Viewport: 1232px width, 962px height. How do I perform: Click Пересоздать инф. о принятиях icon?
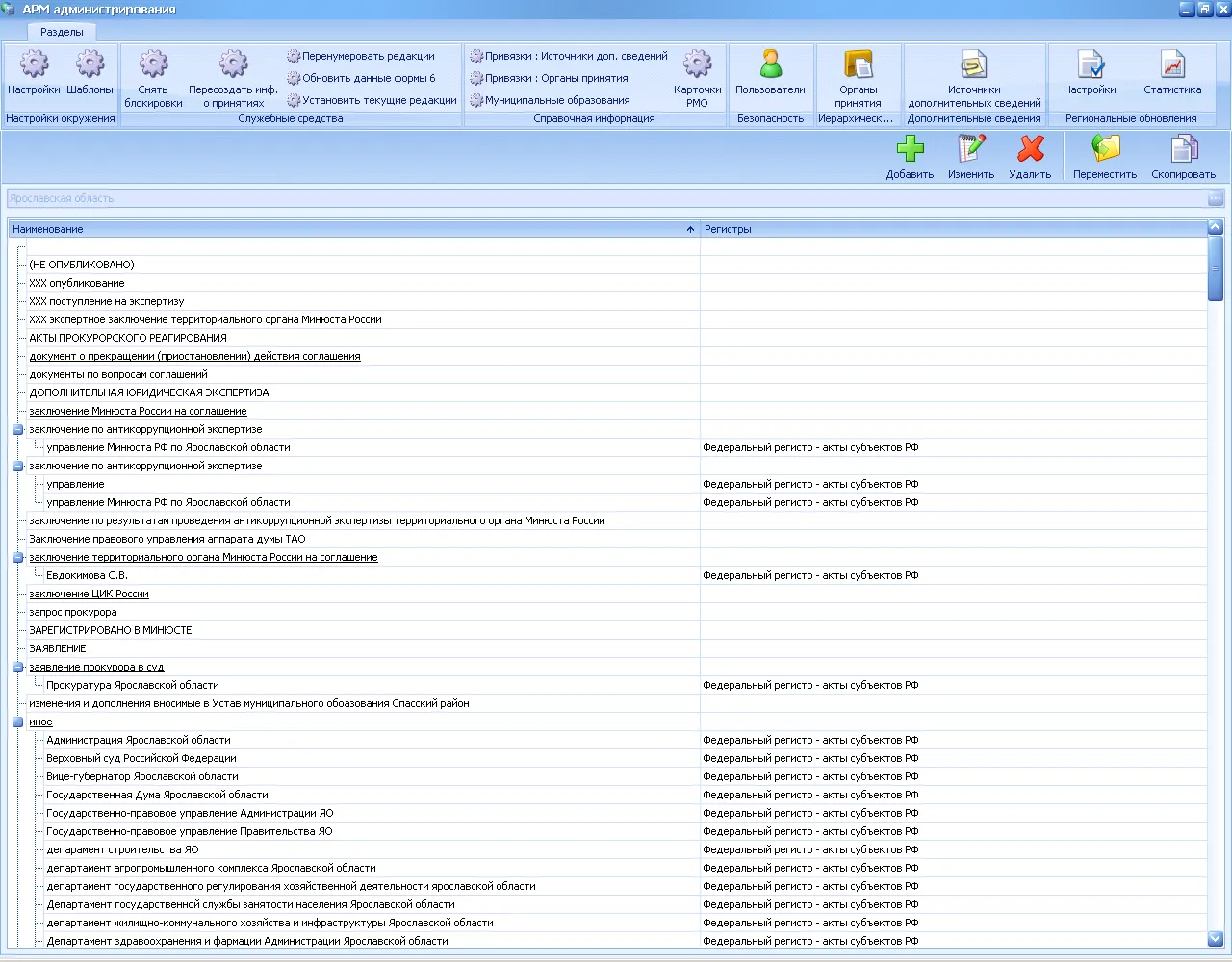(x=233, y=64)
